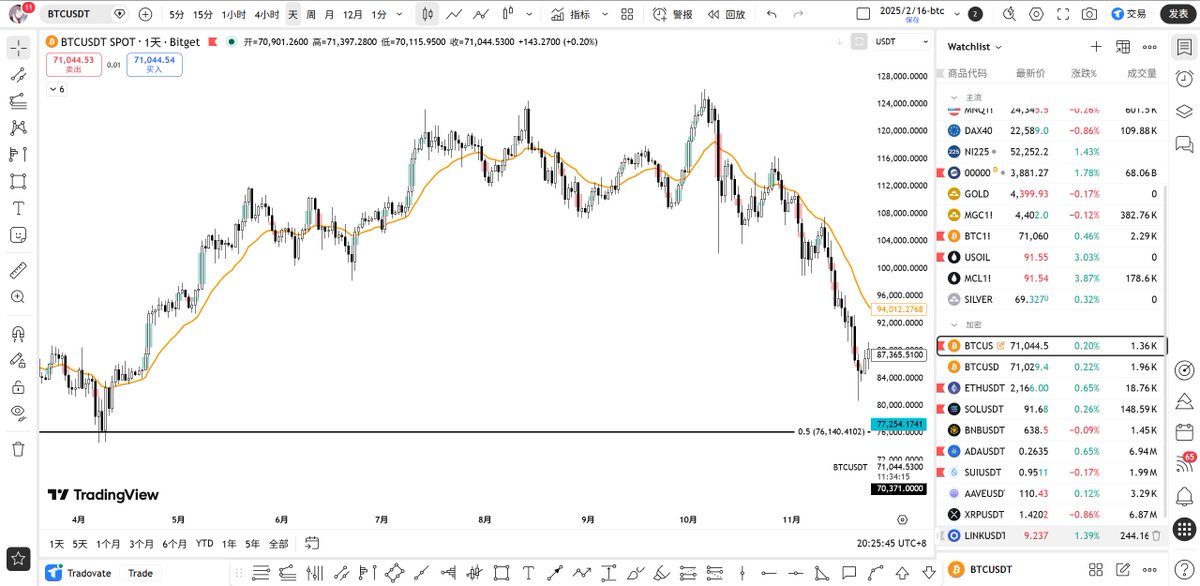The height and width of the screenshot is (586, 1200).
Task: Open watchlist three-dot options menu
Action: pos(1150,47)
